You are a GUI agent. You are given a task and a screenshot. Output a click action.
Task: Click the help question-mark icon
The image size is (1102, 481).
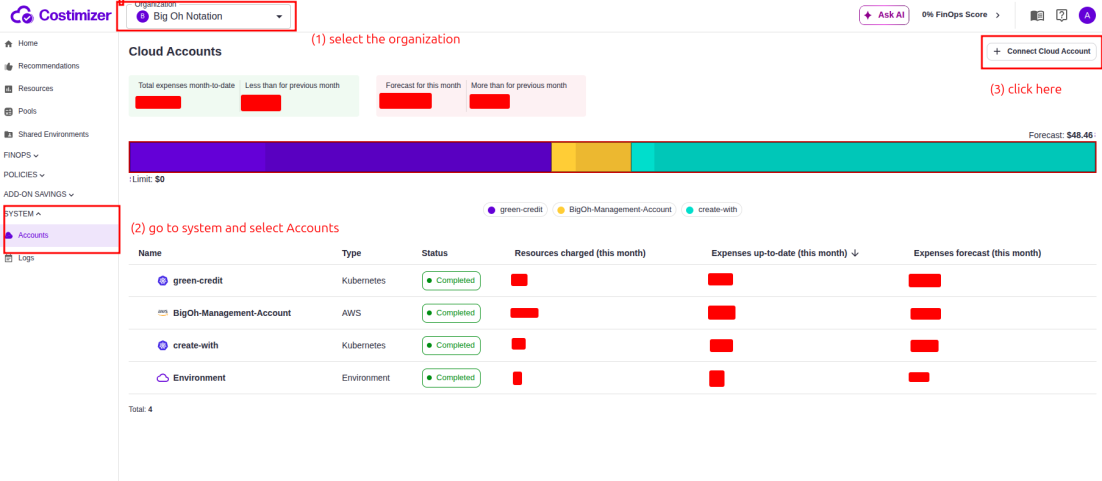pos(1061,15)
